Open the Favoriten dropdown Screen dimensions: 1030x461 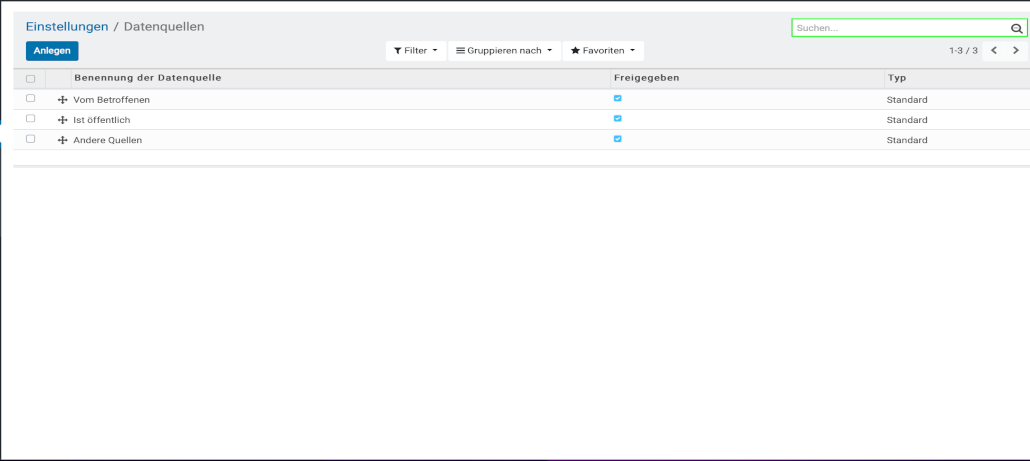(602, 50)
